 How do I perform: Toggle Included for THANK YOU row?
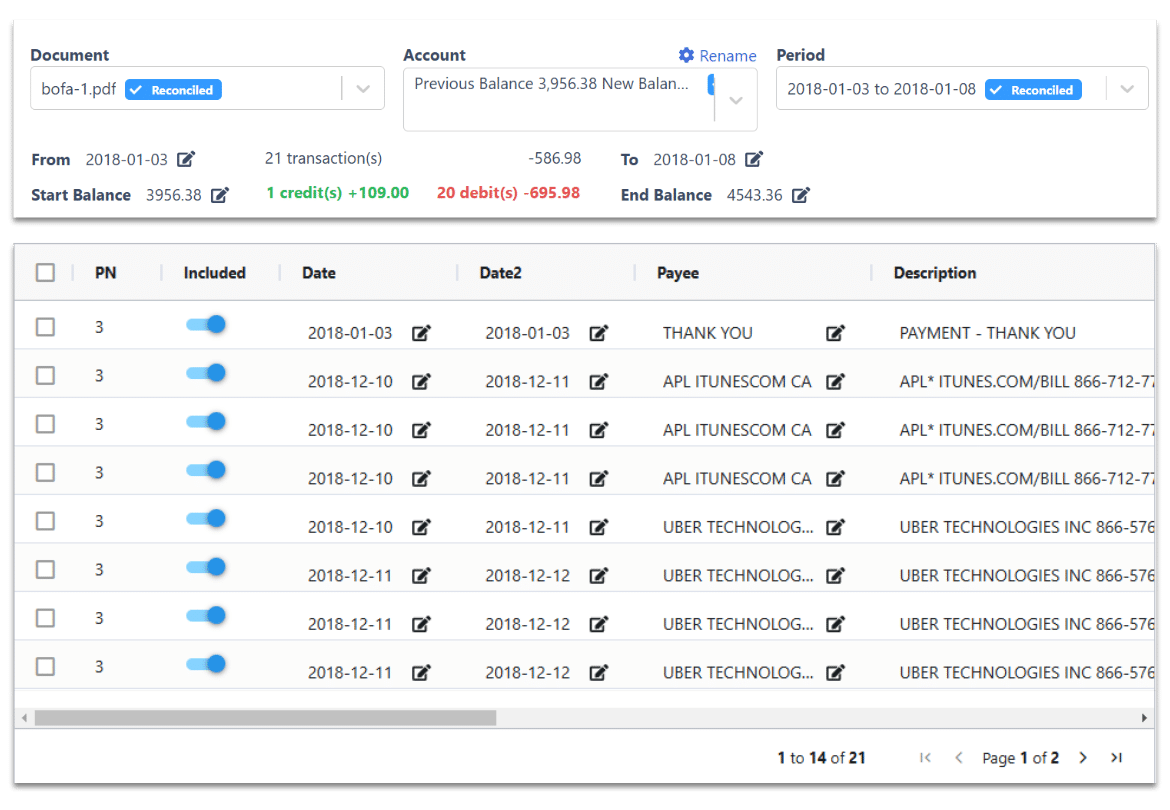click(206, 324)
